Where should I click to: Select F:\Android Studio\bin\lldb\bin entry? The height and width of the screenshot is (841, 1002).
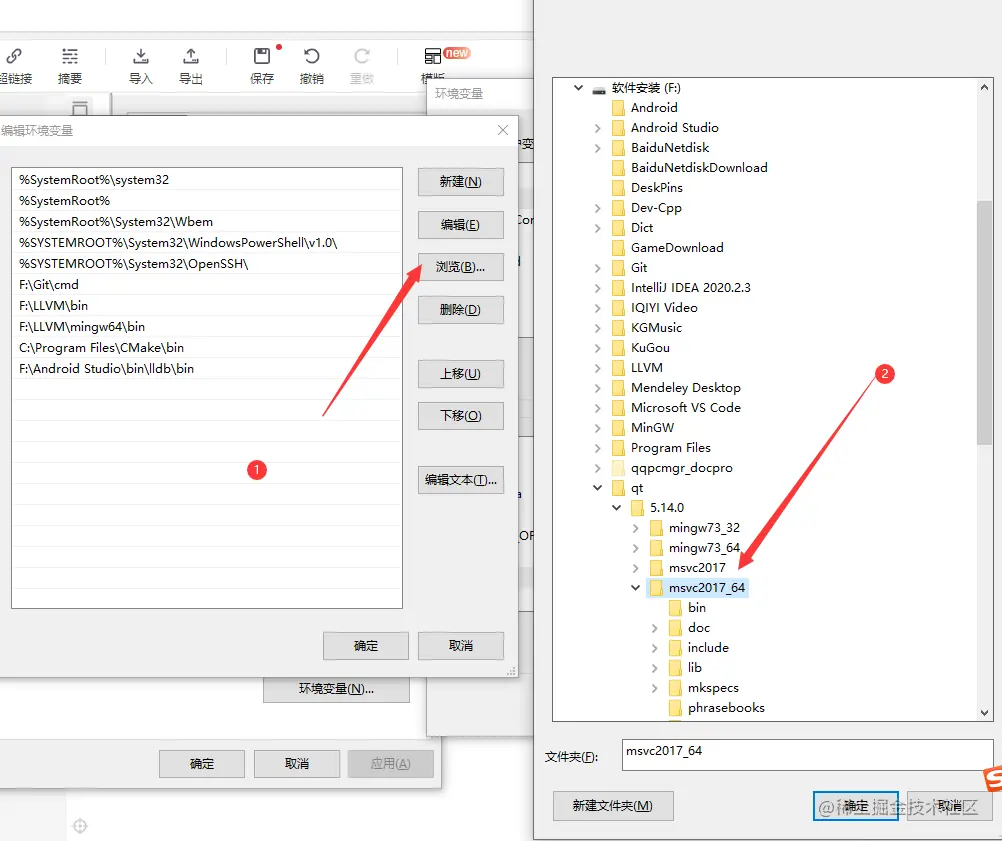point(207,369)
